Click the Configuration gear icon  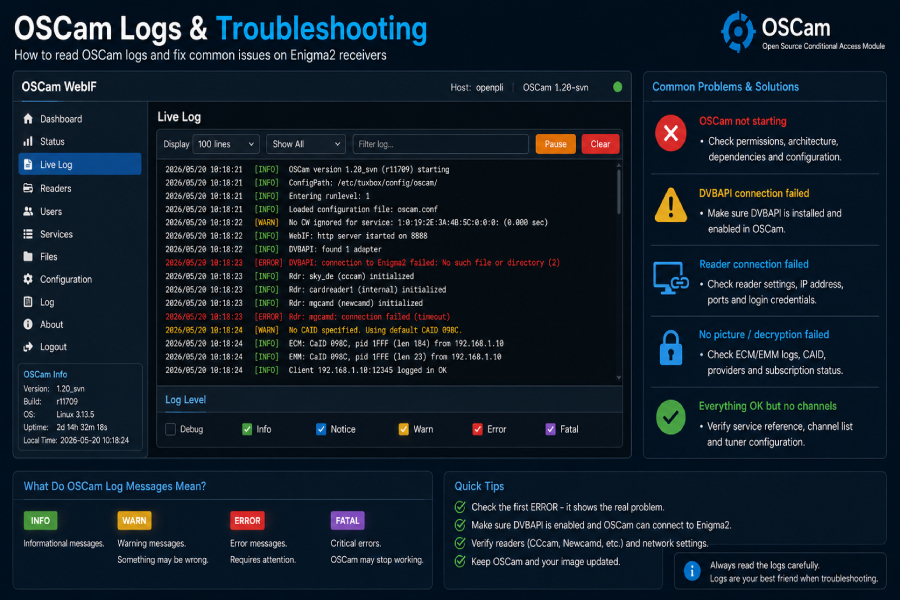tap(28, 279)
